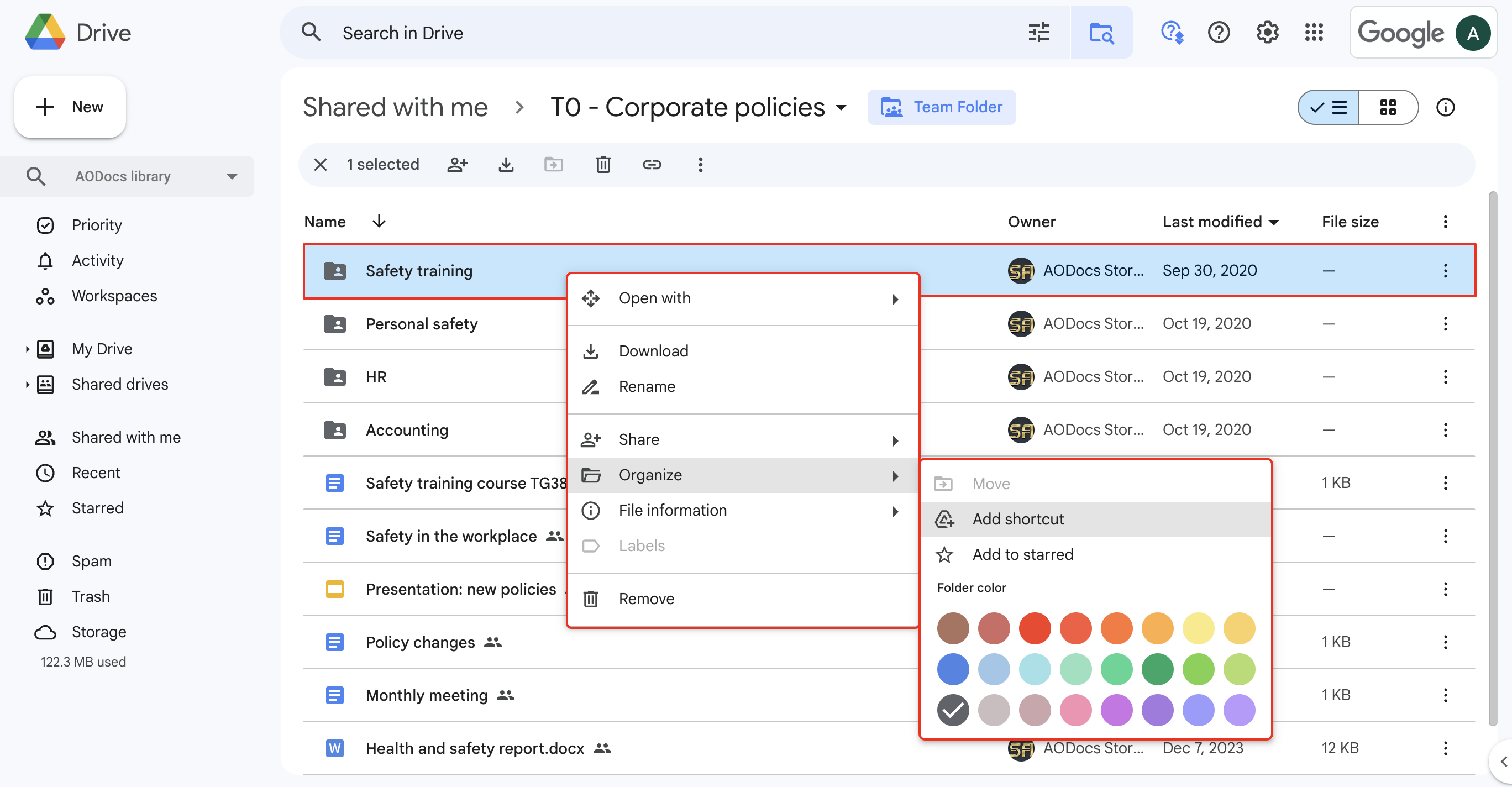Choose Organize in context menu

[x=743, y=475]
